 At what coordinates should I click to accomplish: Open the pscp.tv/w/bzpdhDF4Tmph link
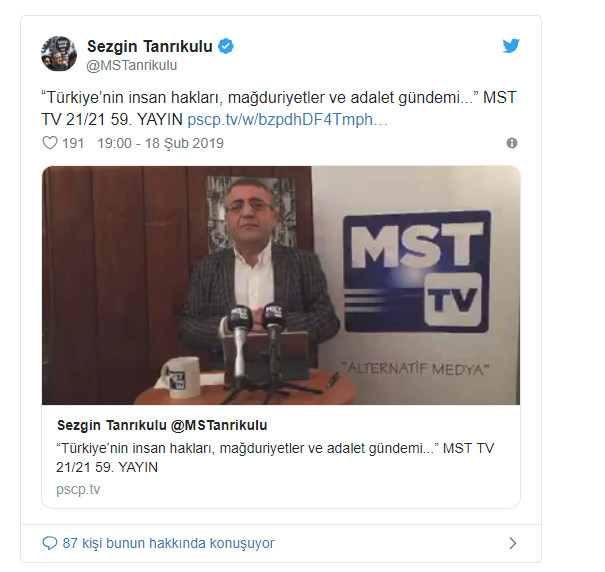click(287, 120)
